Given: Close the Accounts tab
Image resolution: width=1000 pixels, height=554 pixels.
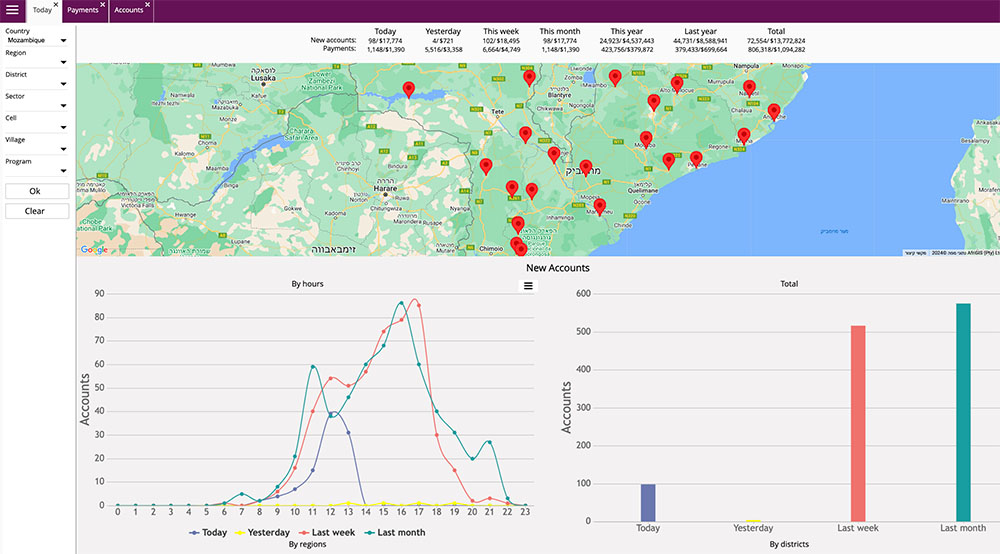Looking at the screenshot, I should tap(148, 5).
